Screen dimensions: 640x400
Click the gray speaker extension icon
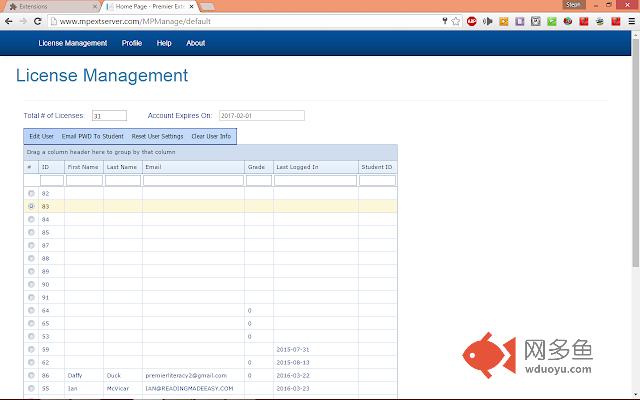tap(487, 21)
